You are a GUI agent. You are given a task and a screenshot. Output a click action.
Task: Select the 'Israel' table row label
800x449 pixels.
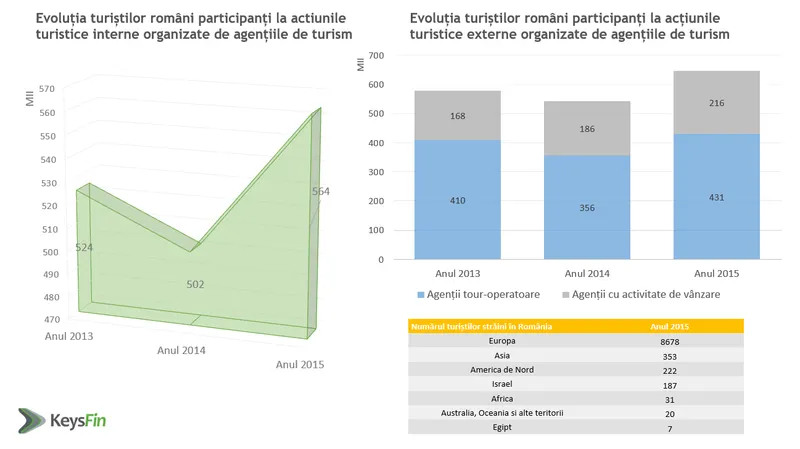coord(502,384)
